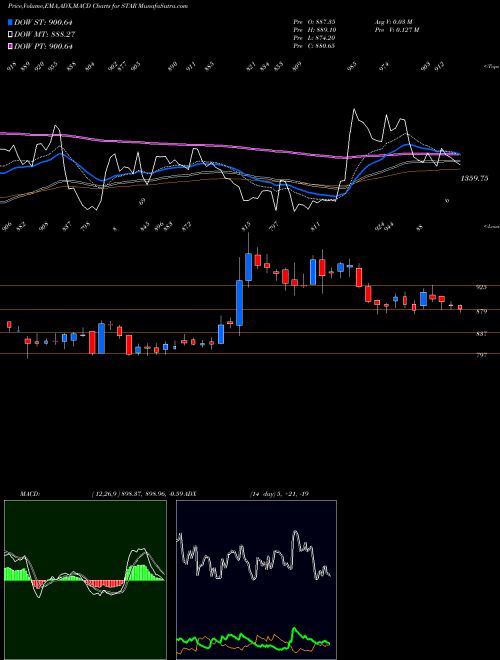Viewport: 500px width, 660px height.
Task: Click the blue DOW ST legend swatch
Action: click(x=10, y=22)
